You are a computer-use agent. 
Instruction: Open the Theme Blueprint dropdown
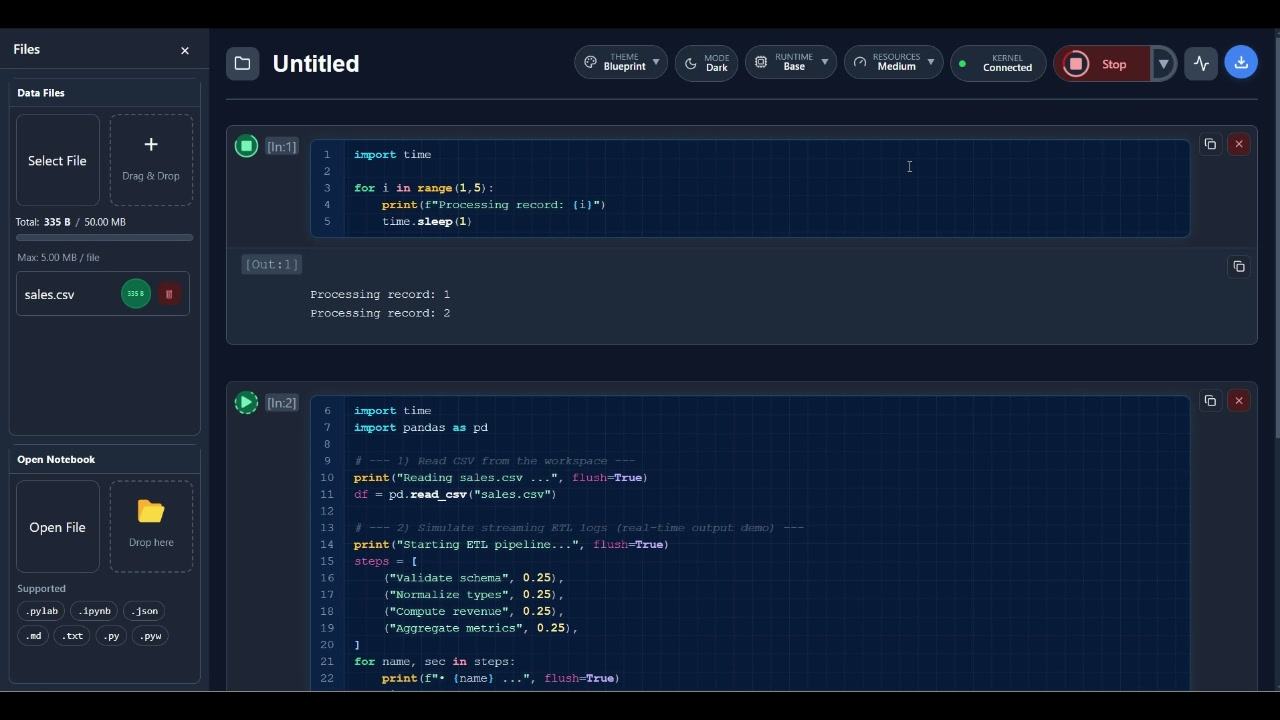(x=621, y=63)
